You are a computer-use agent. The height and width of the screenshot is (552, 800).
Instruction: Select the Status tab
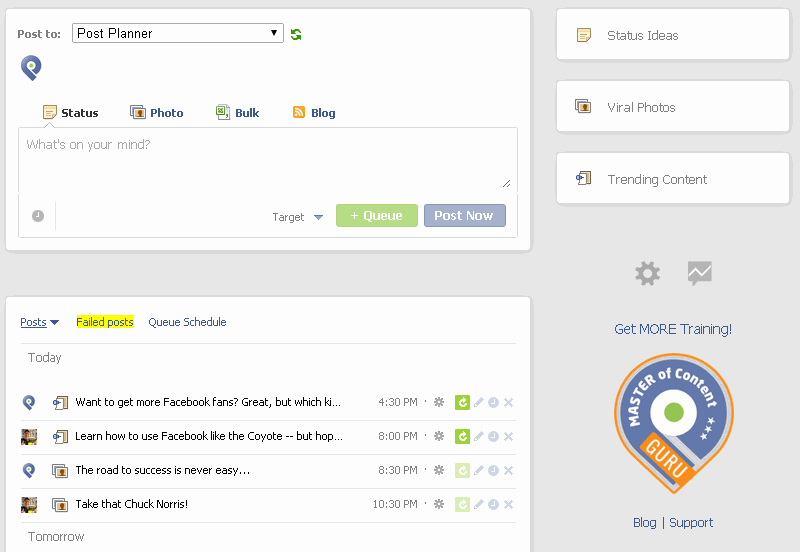(70, 113)
